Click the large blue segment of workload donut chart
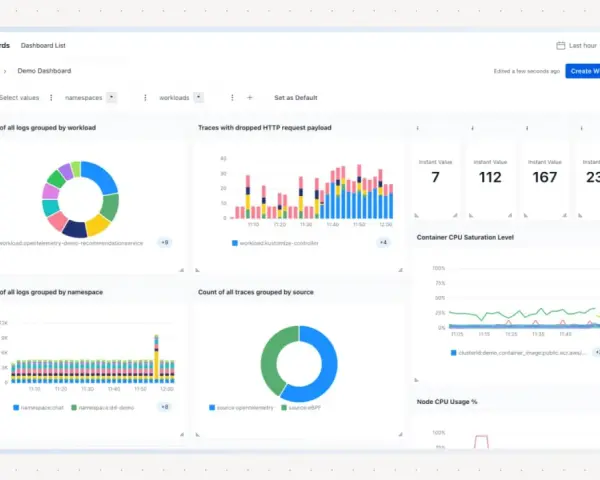This screenshot has height=480, width=600. pyautogui.click(x=102, y=176)
